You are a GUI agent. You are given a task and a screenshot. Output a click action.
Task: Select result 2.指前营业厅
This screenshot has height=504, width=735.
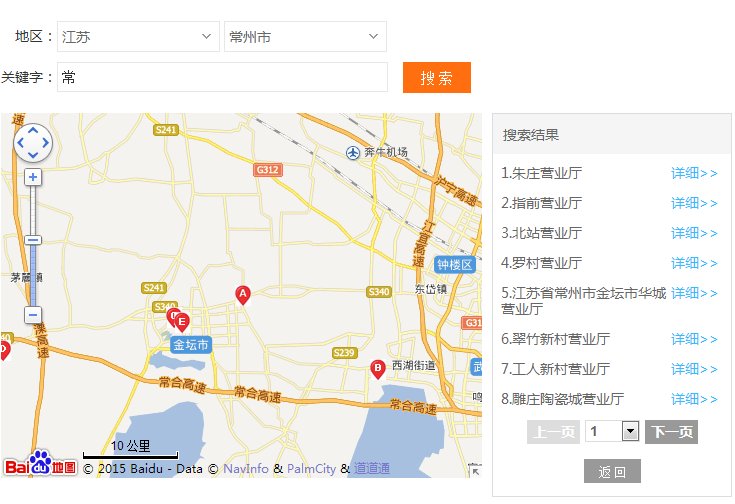click(x=541, y=203)
